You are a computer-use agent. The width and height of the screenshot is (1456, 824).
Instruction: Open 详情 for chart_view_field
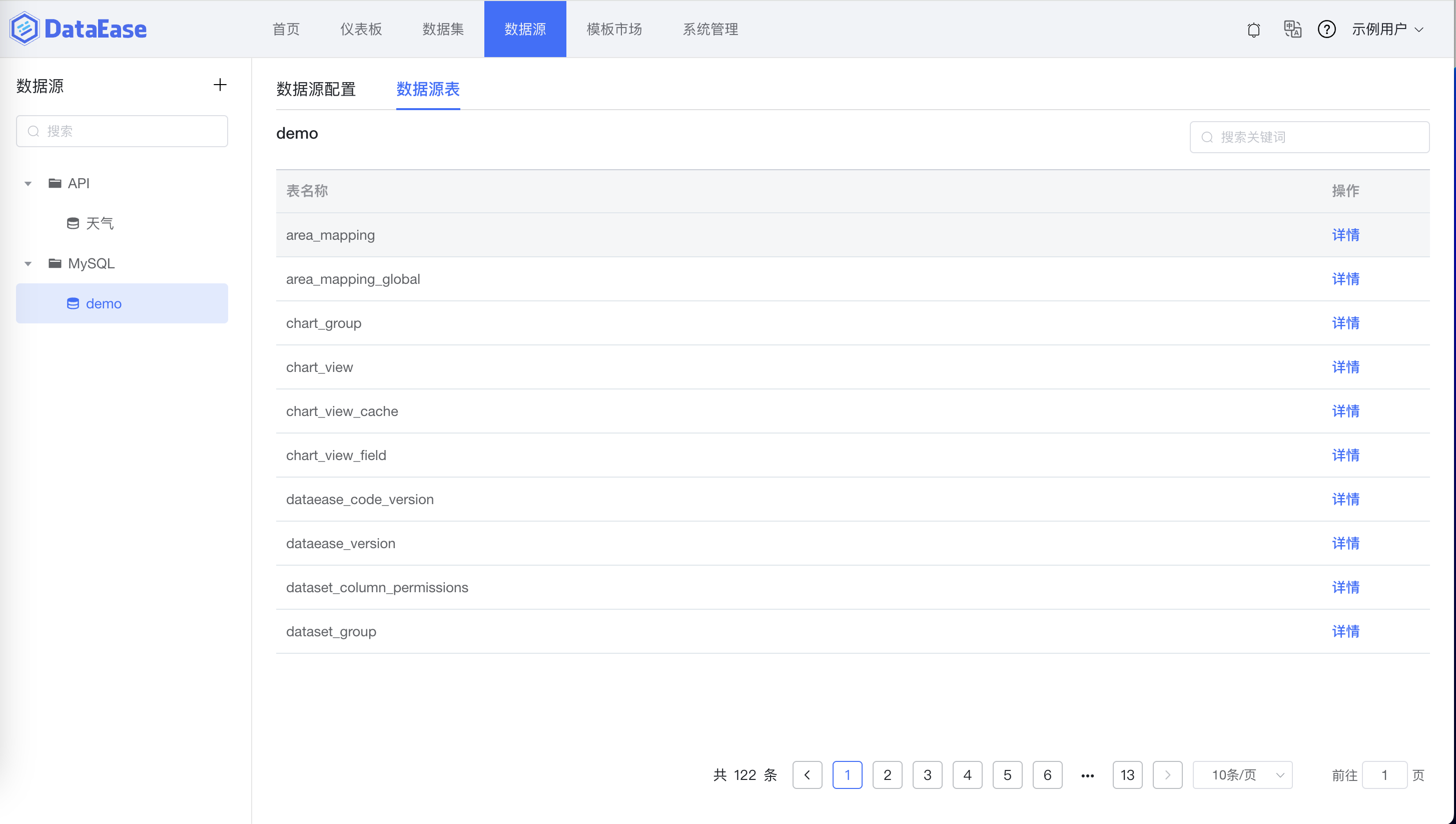point(1345,455)
